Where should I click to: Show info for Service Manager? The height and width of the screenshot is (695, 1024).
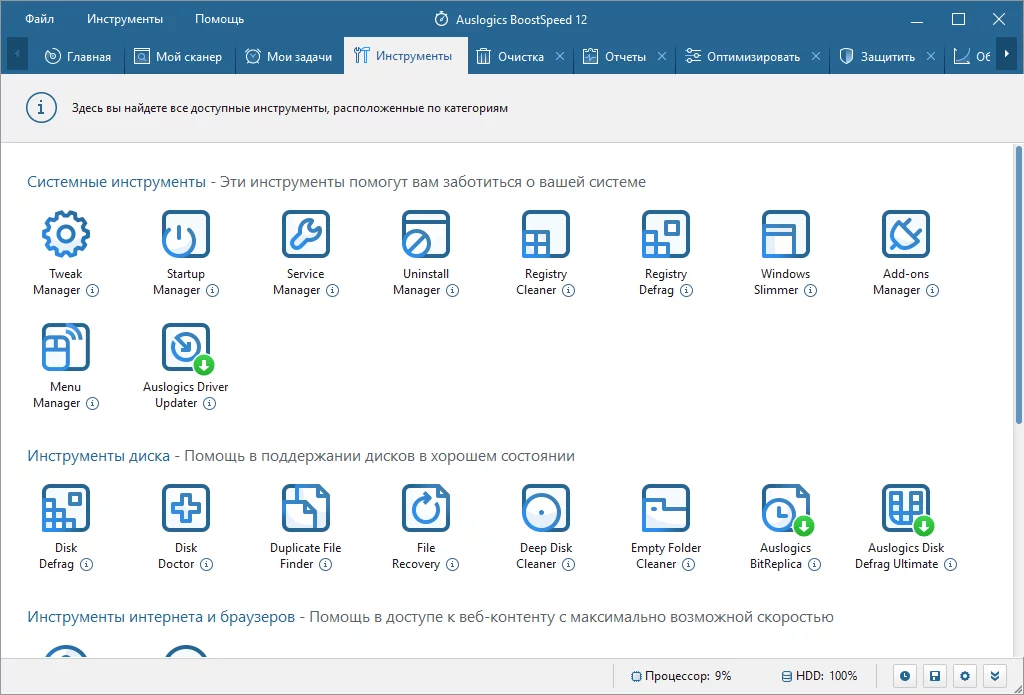click(x=332, y=291)
